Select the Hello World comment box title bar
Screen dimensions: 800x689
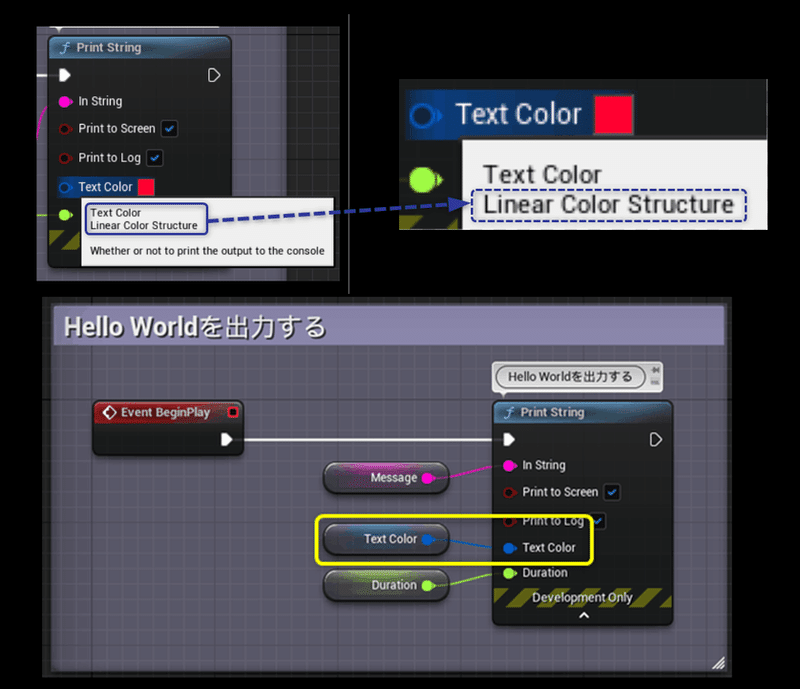388,327
